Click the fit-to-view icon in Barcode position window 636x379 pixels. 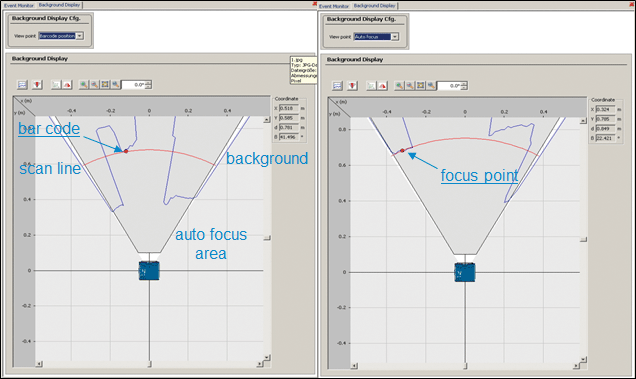(105, 84)
